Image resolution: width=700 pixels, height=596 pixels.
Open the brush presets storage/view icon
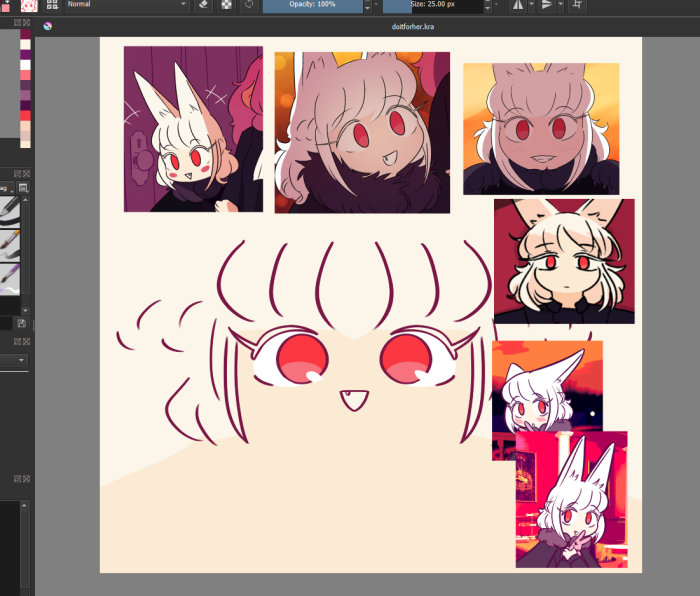tap(23, 187)
